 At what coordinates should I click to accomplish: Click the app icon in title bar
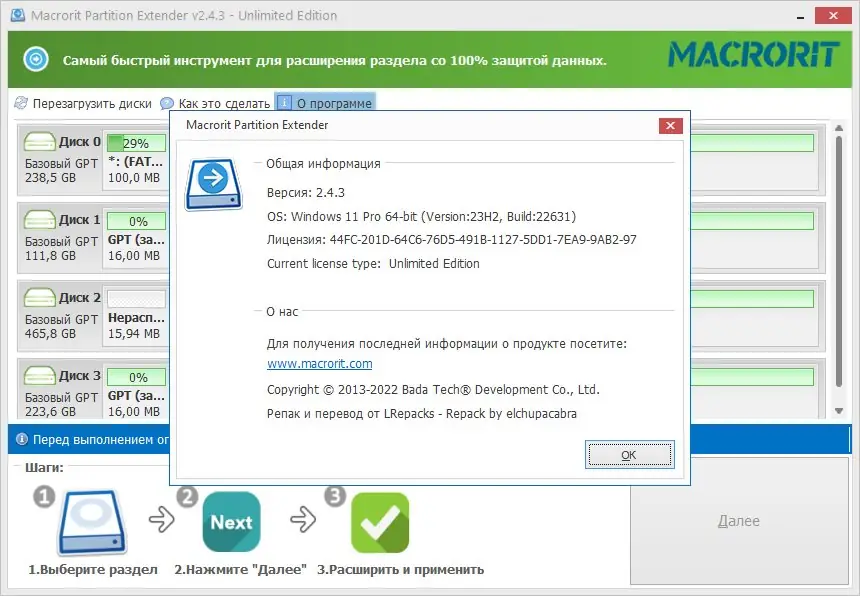tap(18, 15)
